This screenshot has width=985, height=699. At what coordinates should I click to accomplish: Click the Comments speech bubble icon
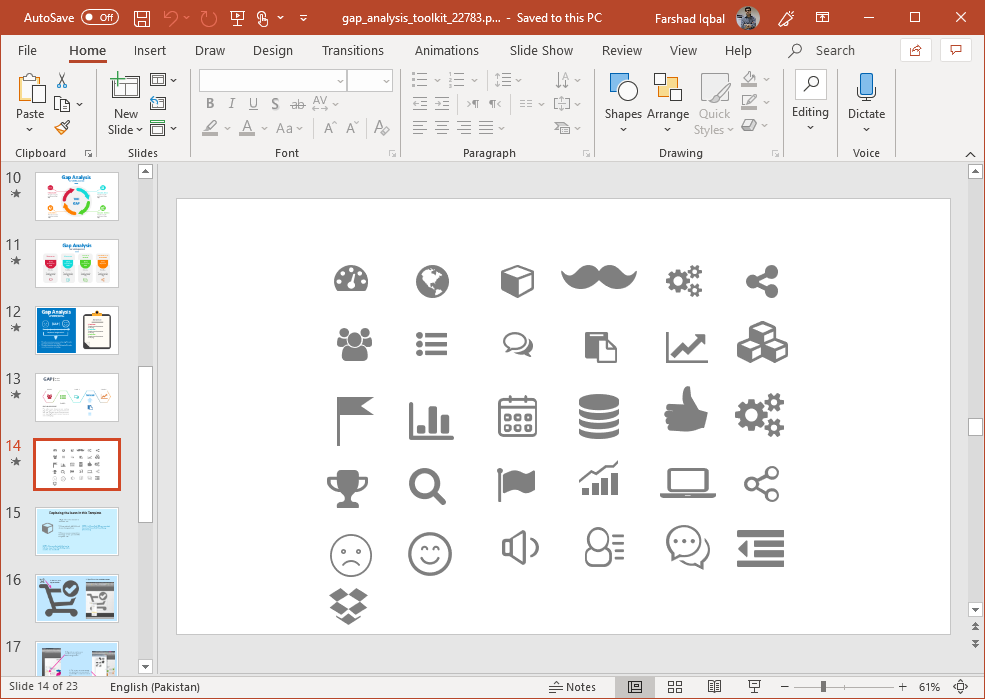[955, 50]
